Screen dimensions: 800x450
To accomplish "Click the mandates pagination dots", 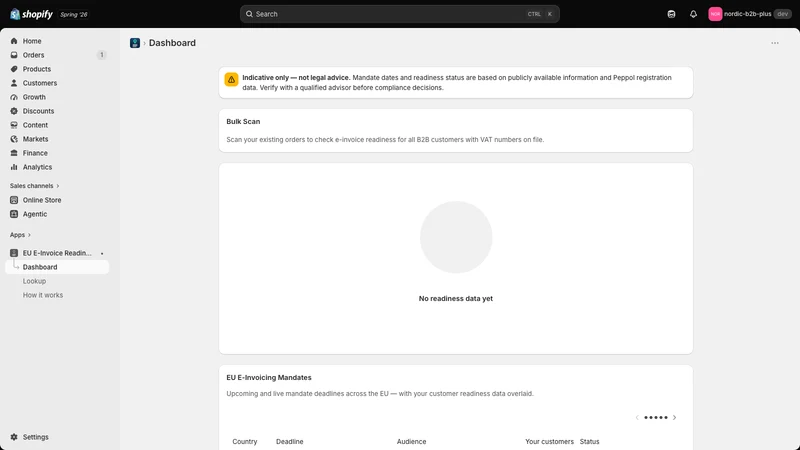I will (656, 417).
